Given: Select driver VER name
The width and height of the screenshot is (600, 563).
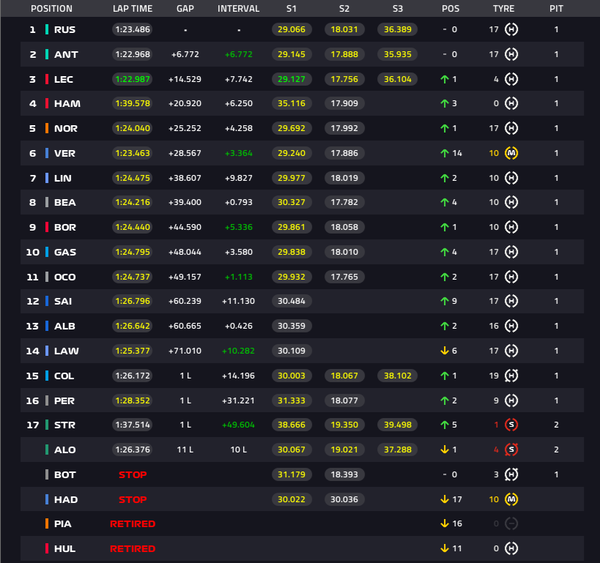Looking at the screenshot, I should (65, 153).
